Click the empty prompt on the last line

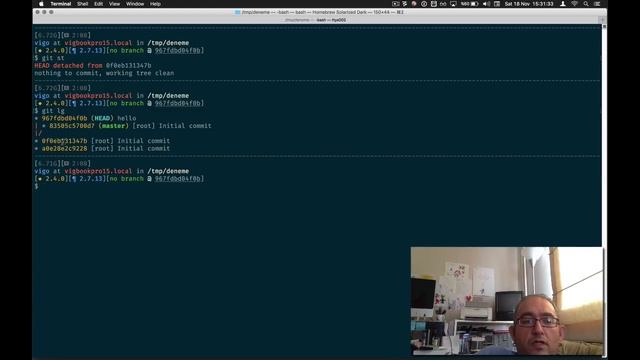pos(36,186)
